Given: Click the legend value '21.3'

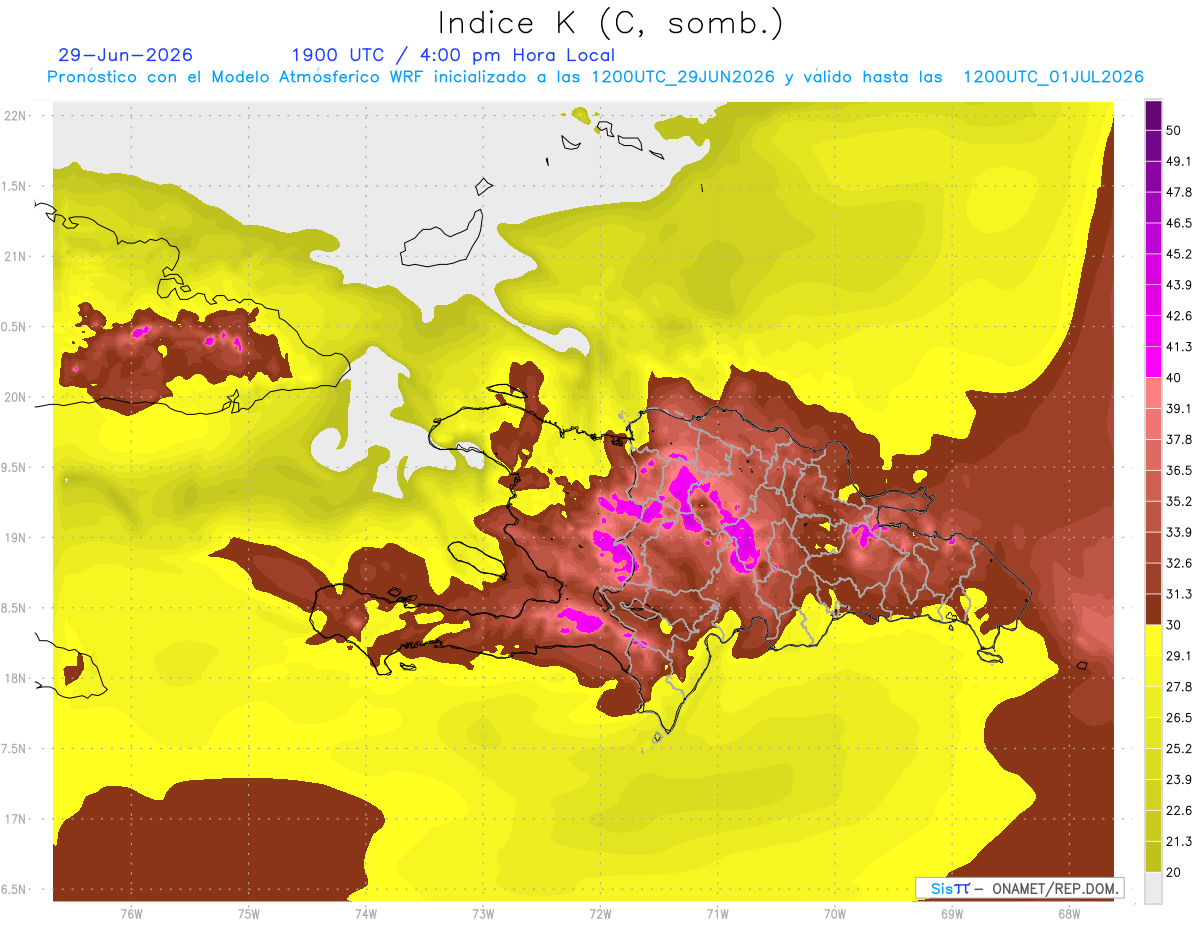Looking at the screenshot, I should pos(1178,841).
